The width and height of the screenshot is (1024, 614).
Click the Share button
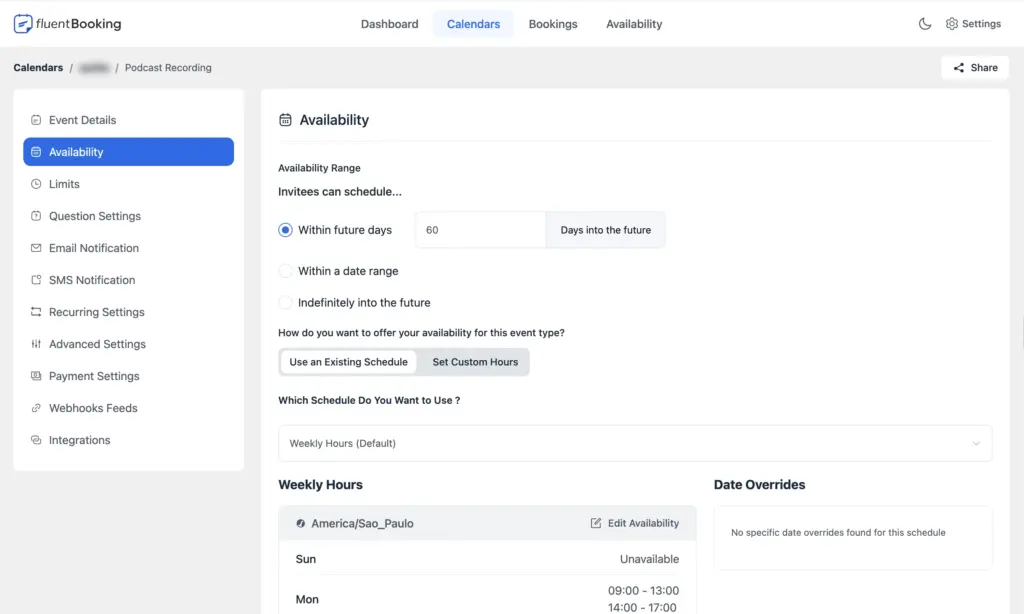(975, 68)
